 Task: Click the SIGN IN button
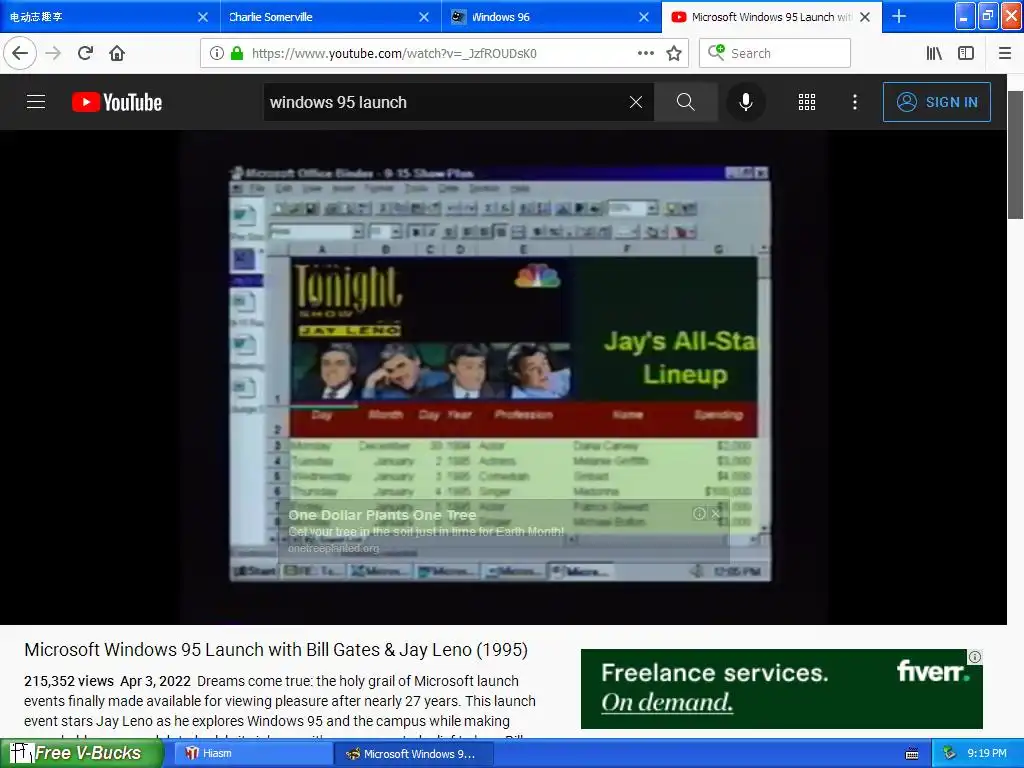[x=936, y=102]
